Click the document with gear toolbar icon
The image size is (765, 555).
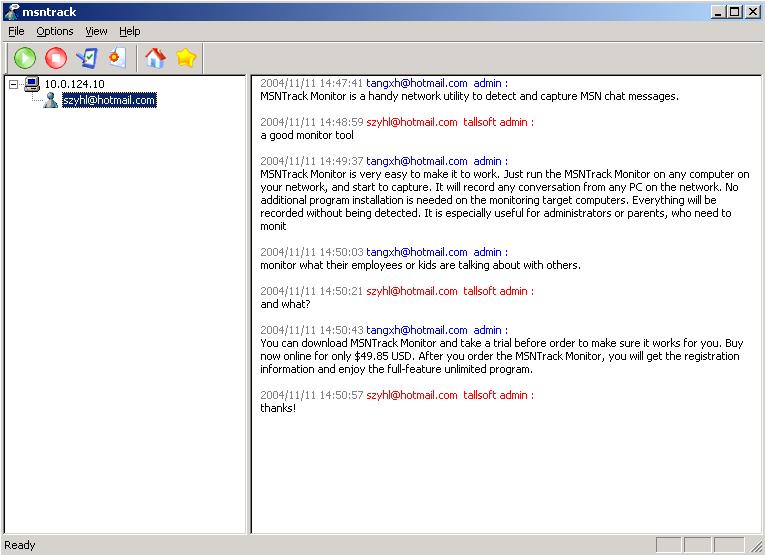(x=116, y=58)
